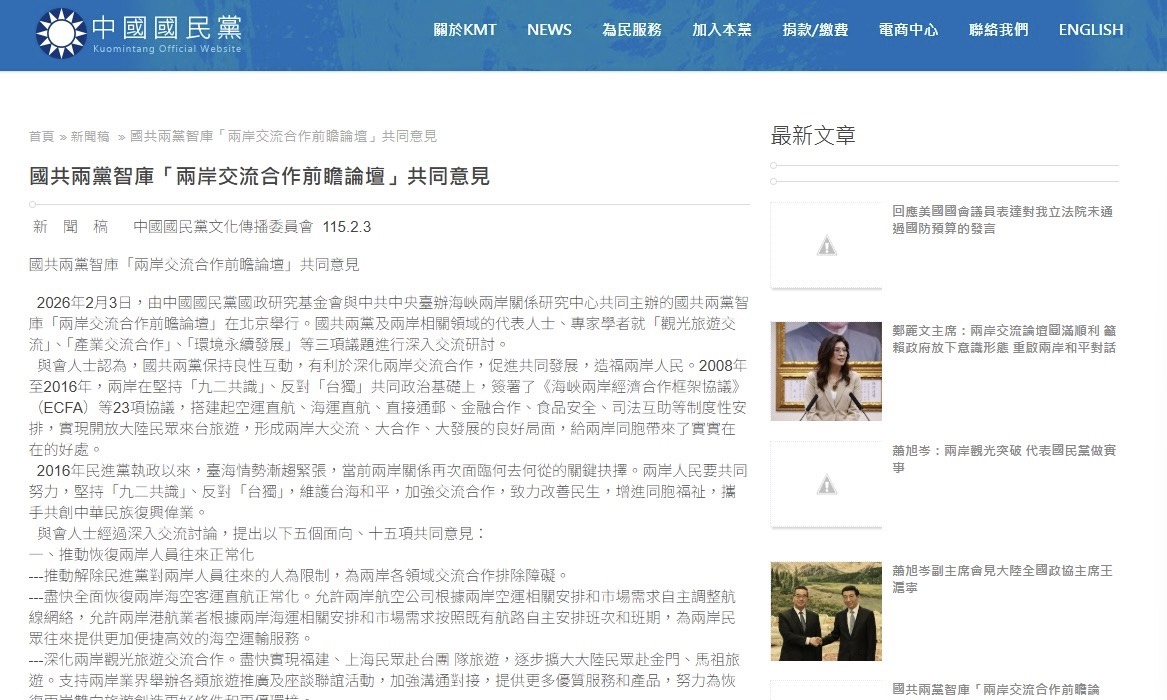This screenshot has width=1167, height=700.
Task: Select 加入本黨 in the navigation bar
Action: tap(721, 30)
